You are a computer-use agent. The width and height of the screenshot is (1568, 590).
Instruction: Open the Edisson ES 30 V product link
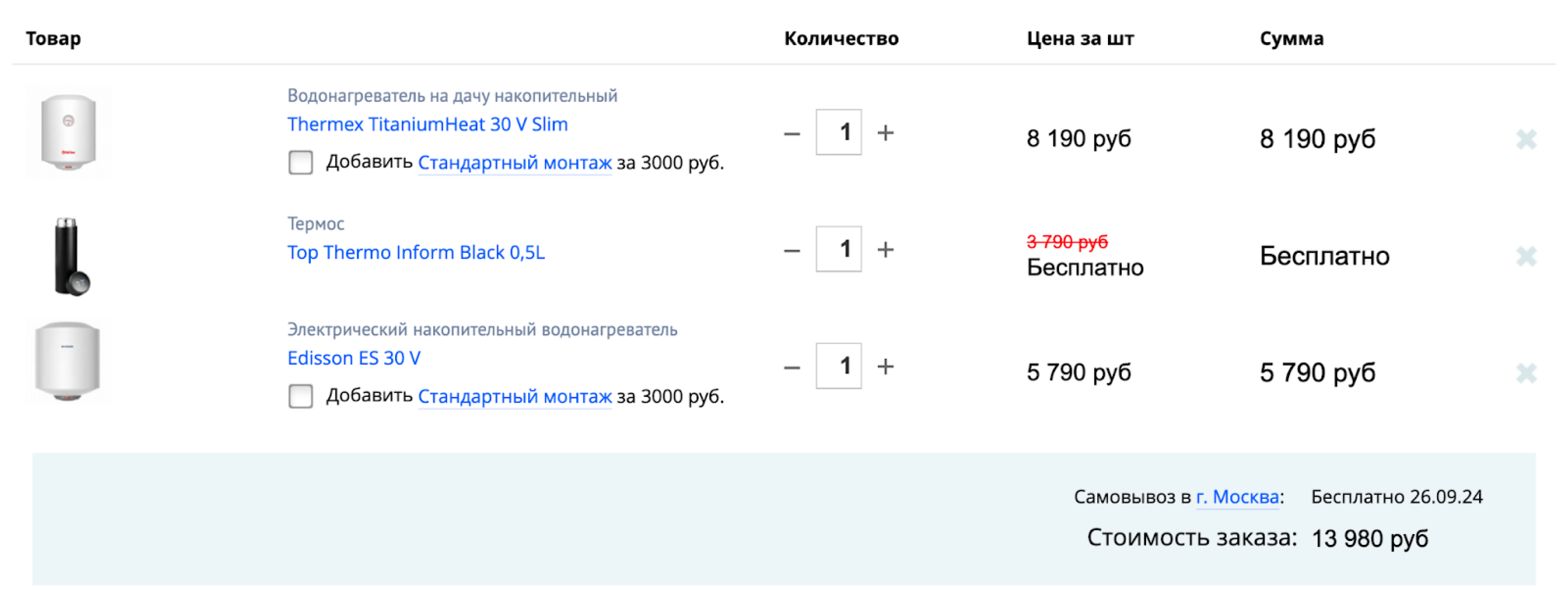point(354,358)
